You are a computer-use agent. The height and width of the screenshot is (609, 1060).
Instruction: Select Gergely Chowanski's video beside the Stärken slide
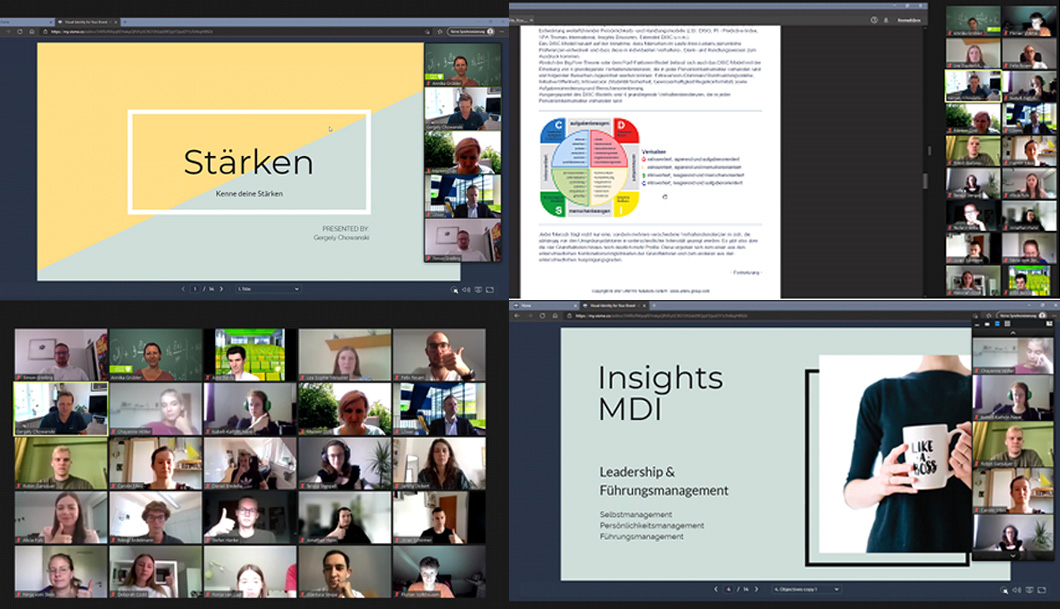click(463, 109)
